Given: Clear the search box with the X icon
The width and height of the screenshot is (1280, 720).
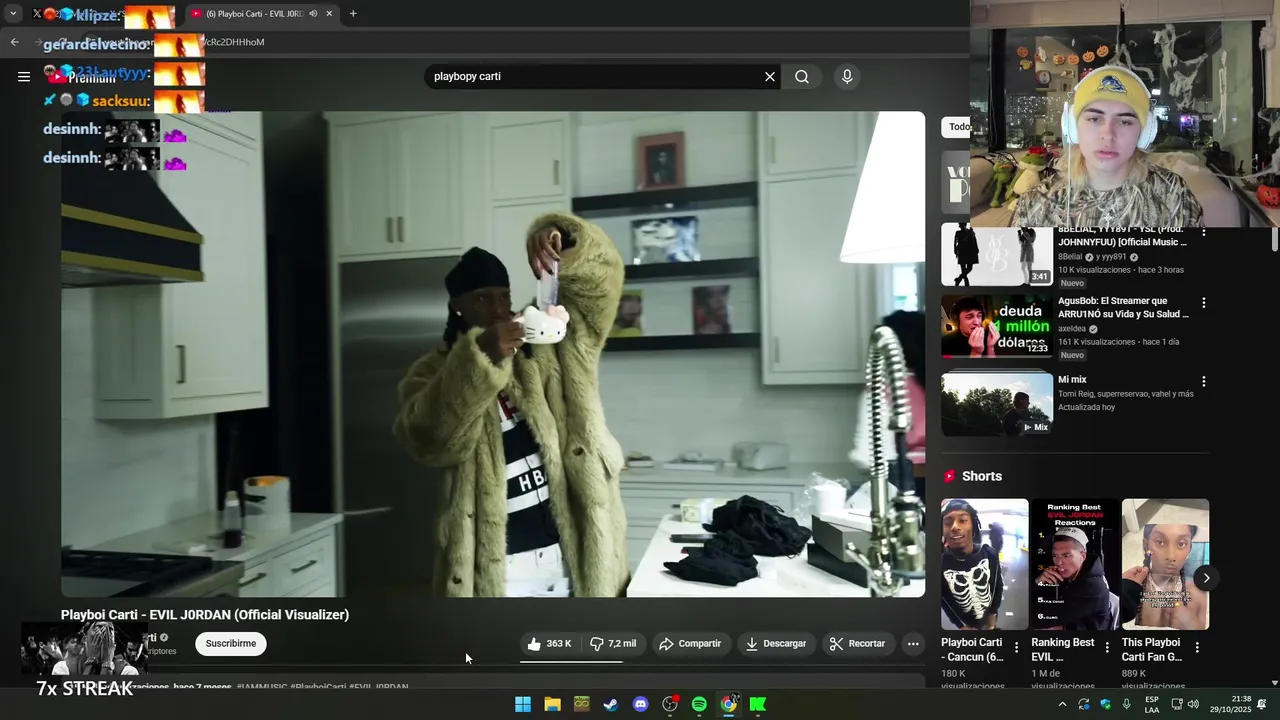Looking at the screenshot, I should click(x=770, y=77).
